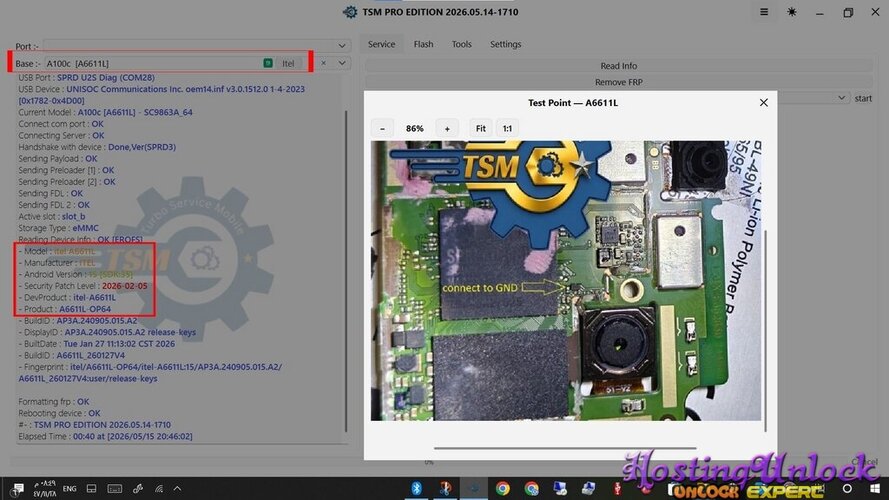Zoom out test point image with minus
889x500 pixels.
click(x=382, y=129)
